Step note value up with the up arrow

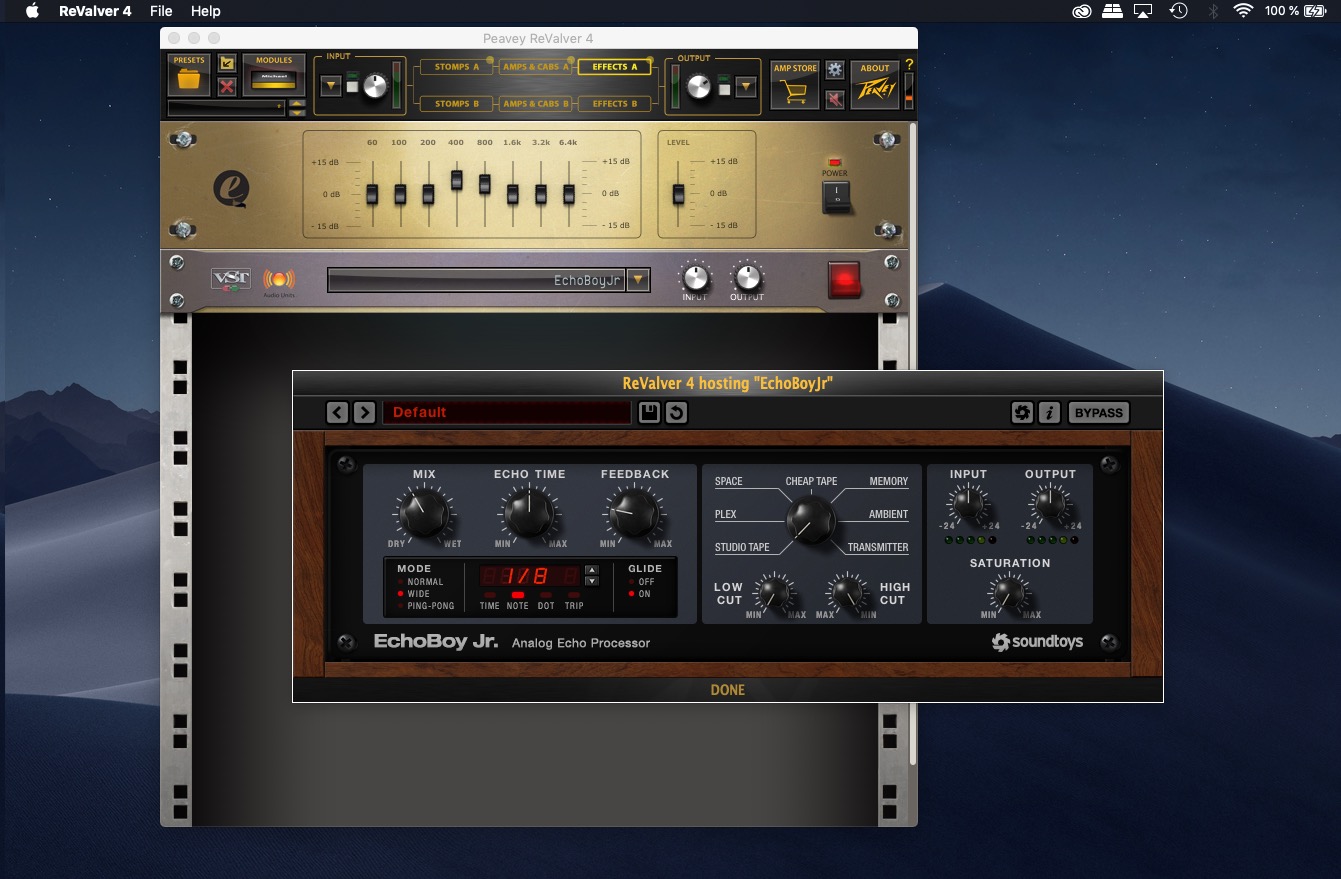pyautogui.click(x=590, y=570)
